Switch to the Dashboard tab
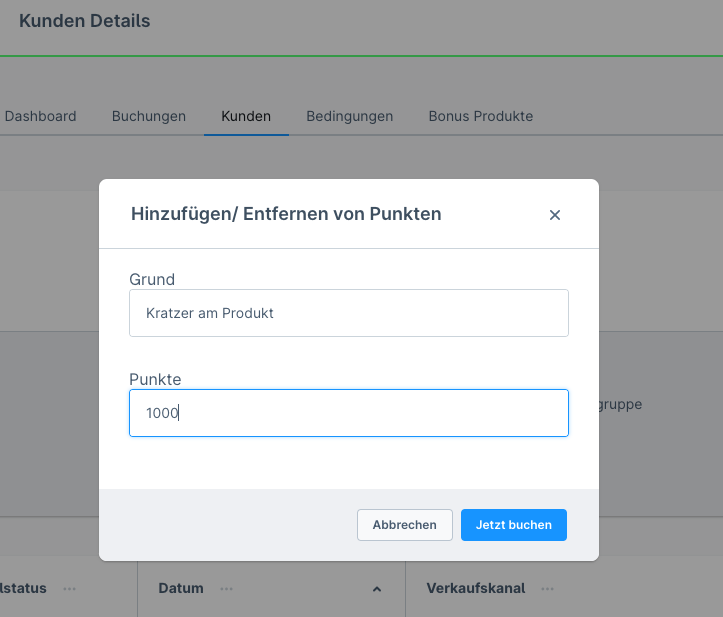The image size is (723, 617). click(x=40, y=116)
